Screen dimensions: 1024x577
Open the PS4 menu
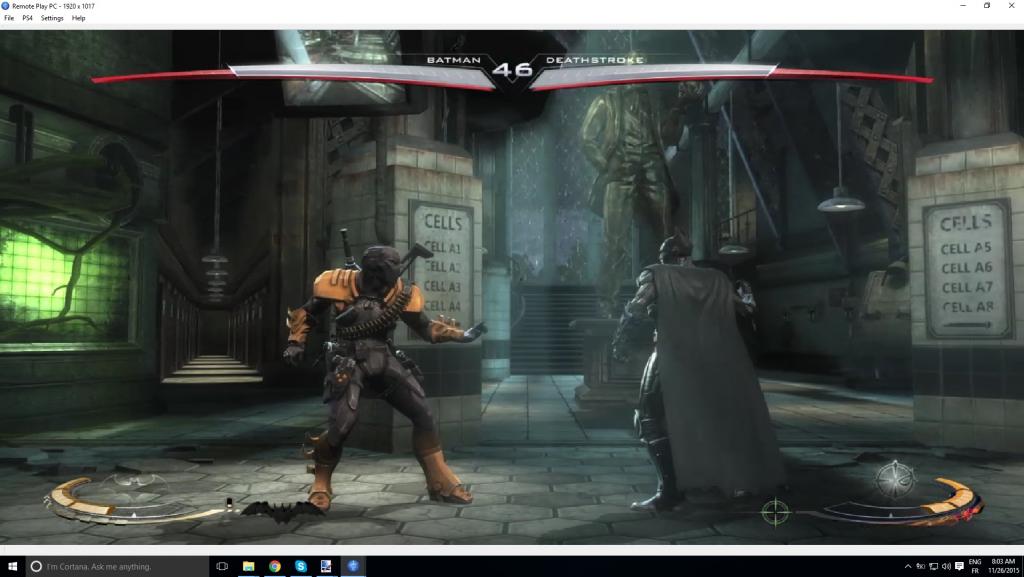[28, 18]
